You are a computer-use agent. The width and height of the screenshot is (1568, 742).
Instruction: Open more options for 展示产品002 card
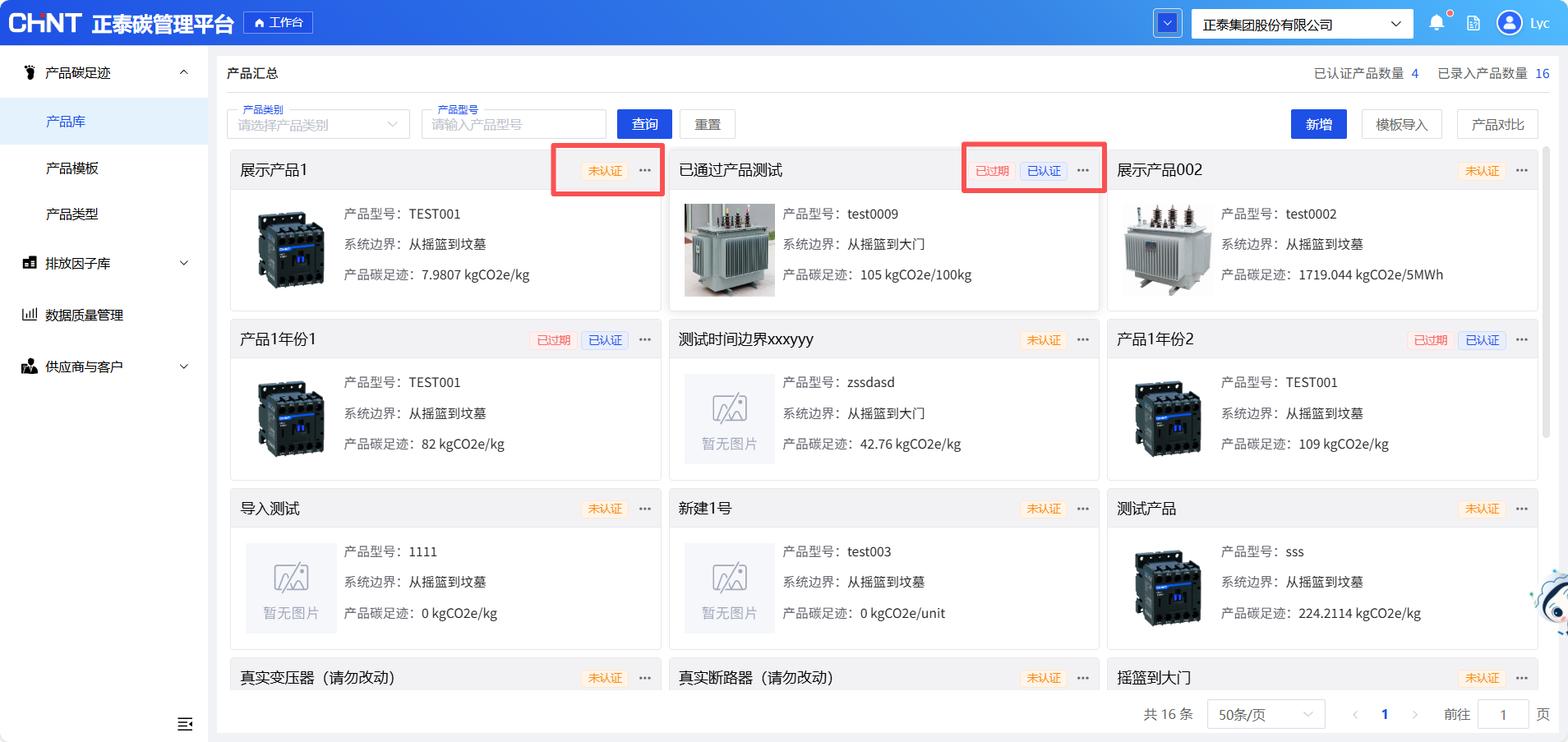(x=1522, y=170)
